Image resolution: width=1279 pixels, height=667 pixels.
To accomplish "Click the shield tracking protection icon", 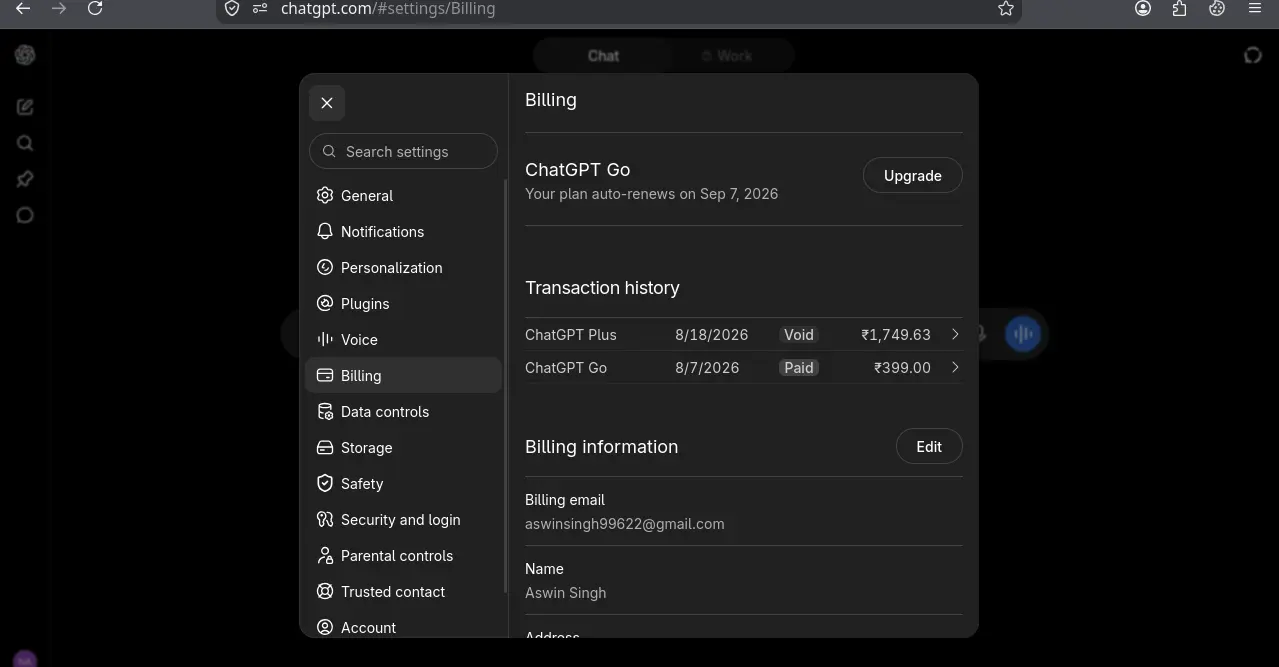I will click(232, 8).
